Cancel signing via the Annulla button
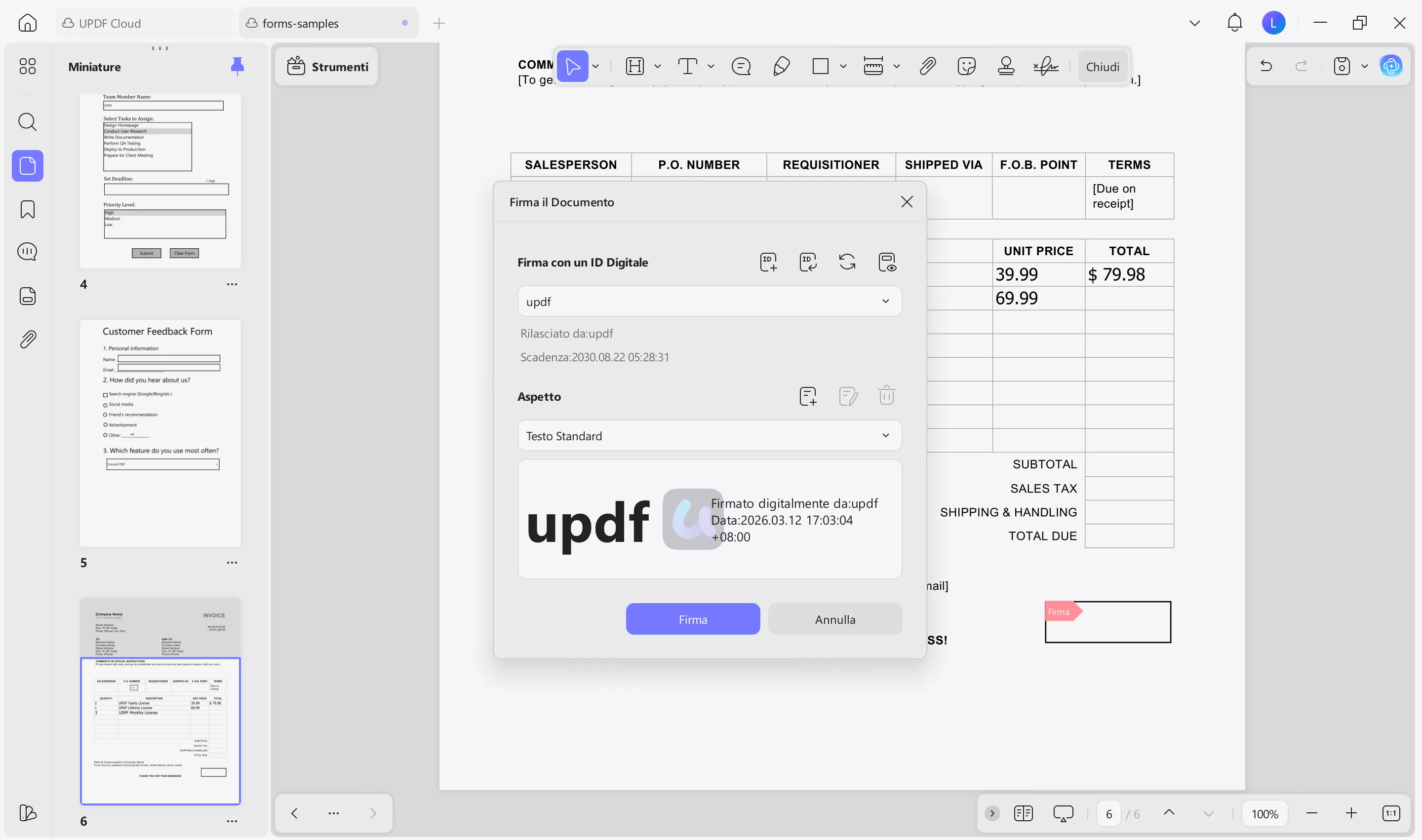This screenshot has width=1422, height=840. coord(835,619)
